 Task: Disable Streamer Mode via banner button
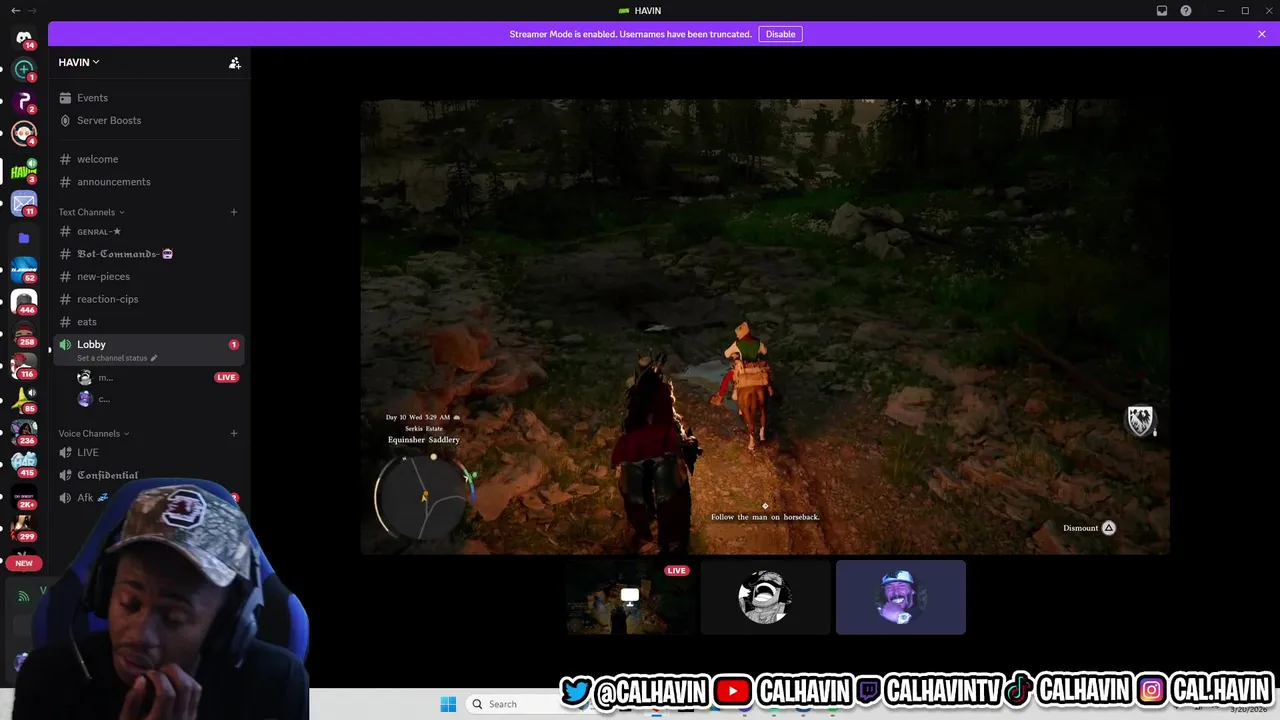tap(780, 34)
